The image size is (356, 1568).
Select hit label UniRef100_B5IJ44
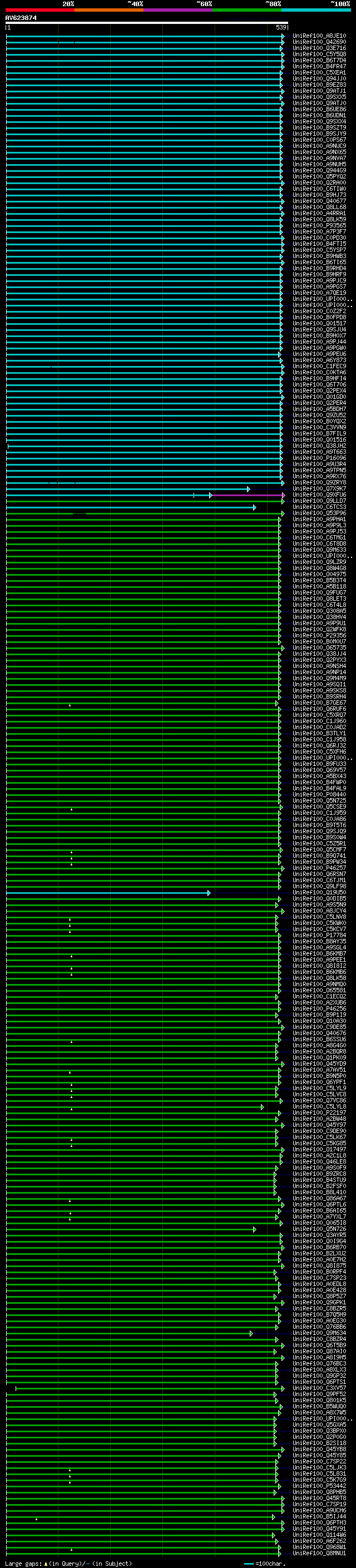[319, 1517]
